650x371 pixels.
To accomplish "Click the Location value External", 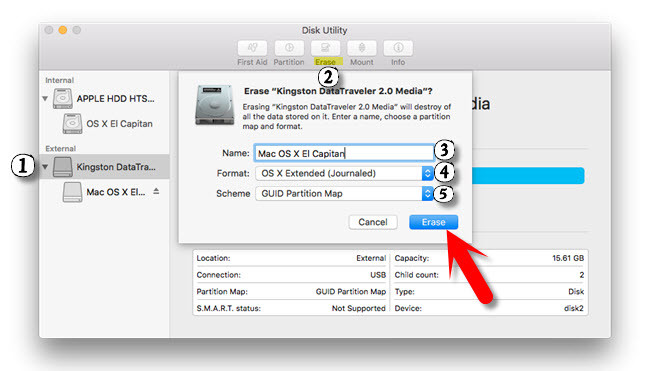I will pyautogui.click(x=371, y=258).
